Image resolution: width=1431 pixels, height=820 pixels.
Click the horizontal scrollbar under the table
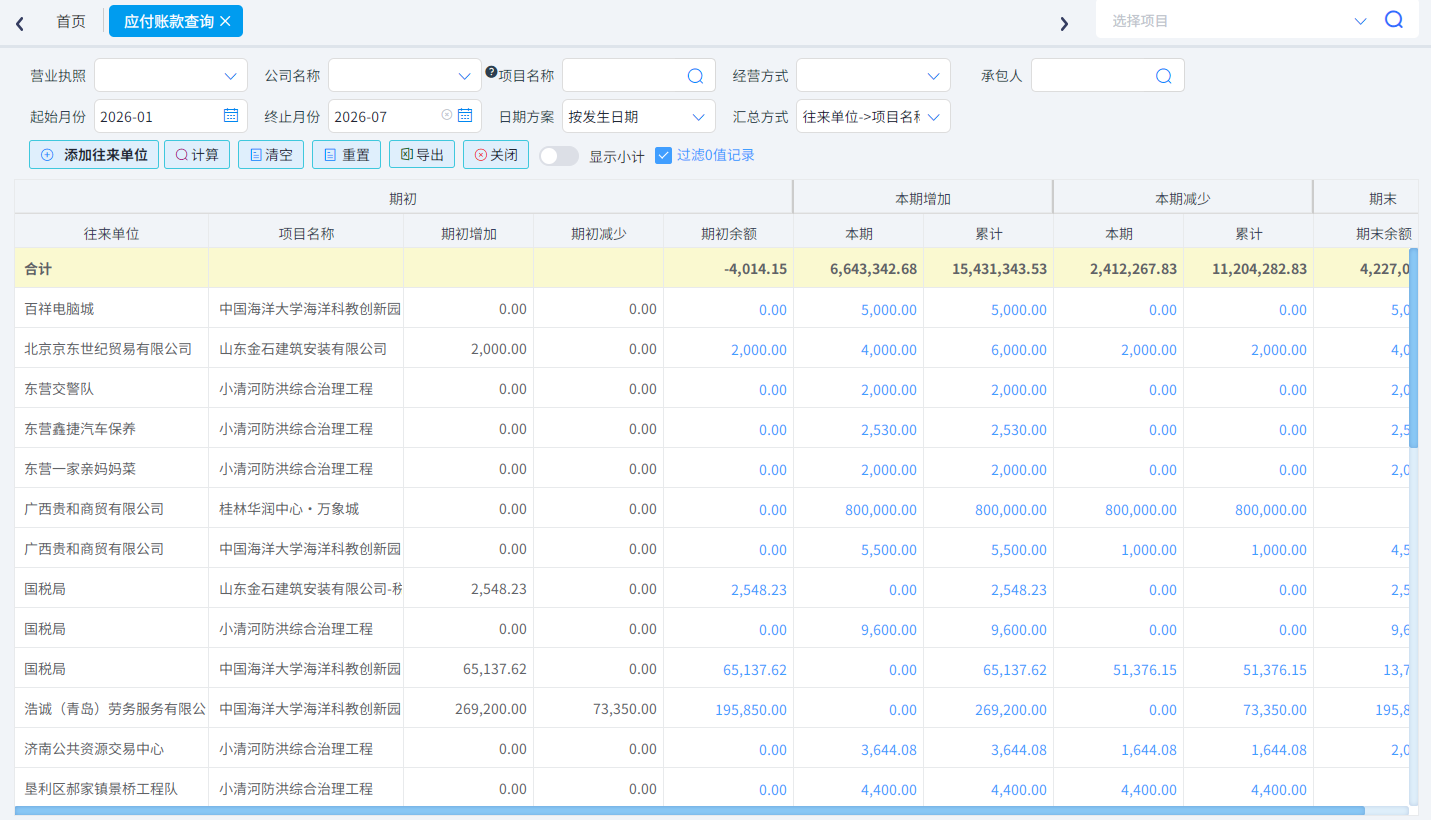(x=690, y=811)
